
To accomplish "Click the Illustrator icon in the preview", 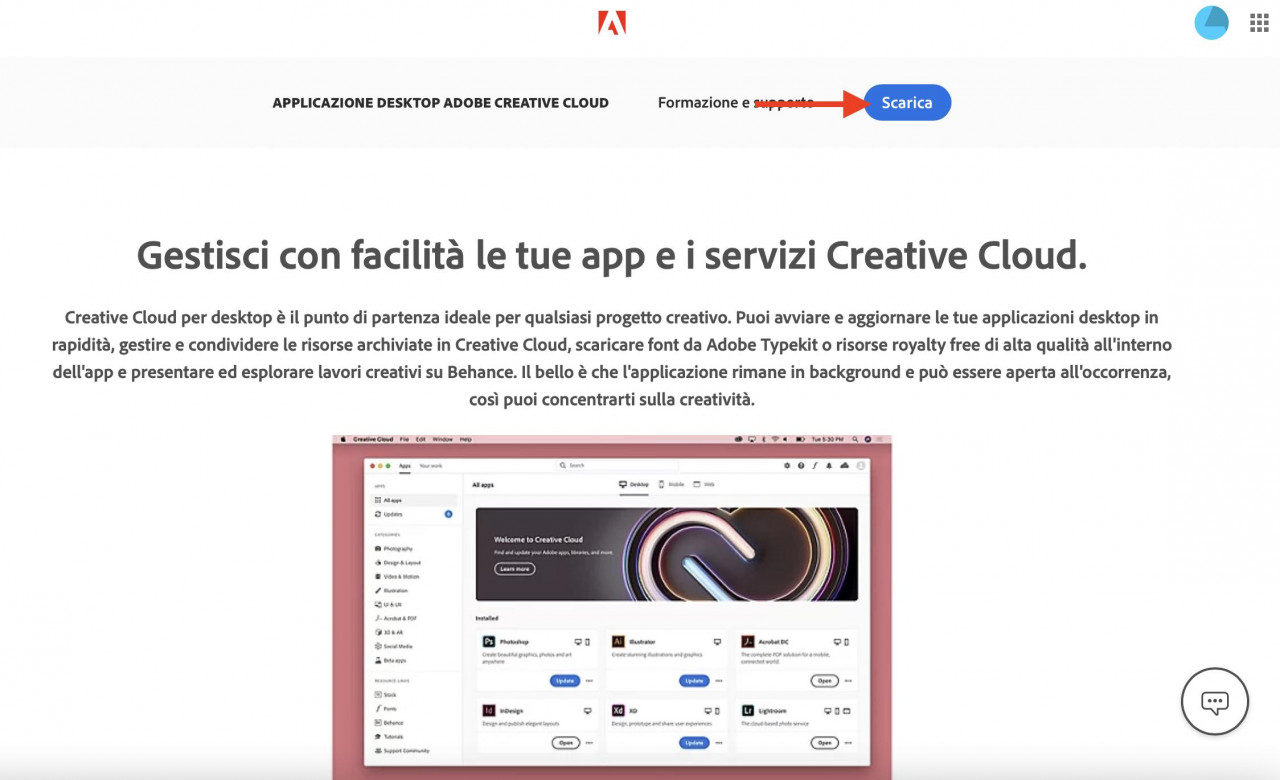I will 618,641.
